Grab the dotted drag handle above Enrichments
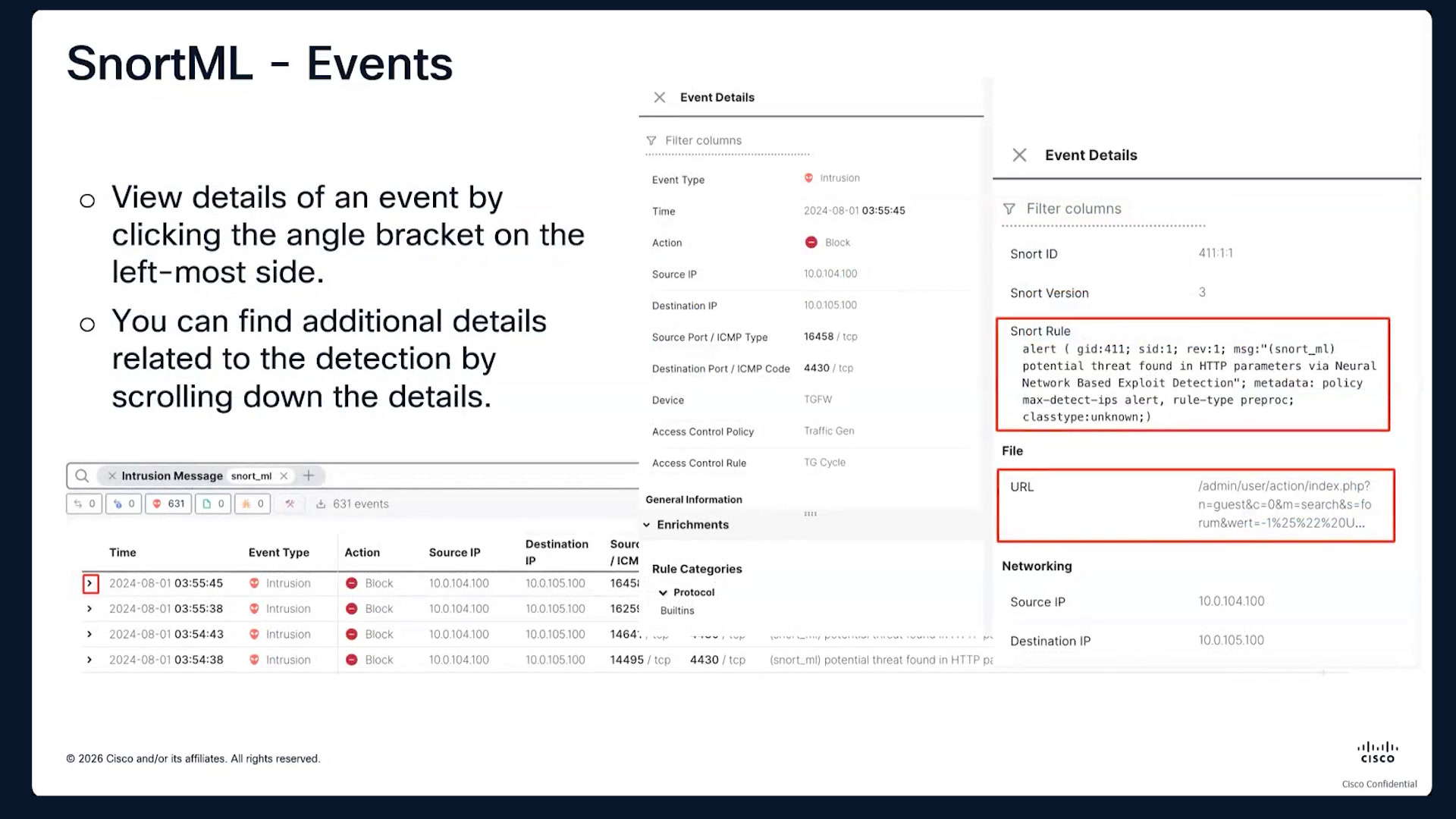Screen dimensions: 1456x819 pyautogui.click(x=811, y=514)
